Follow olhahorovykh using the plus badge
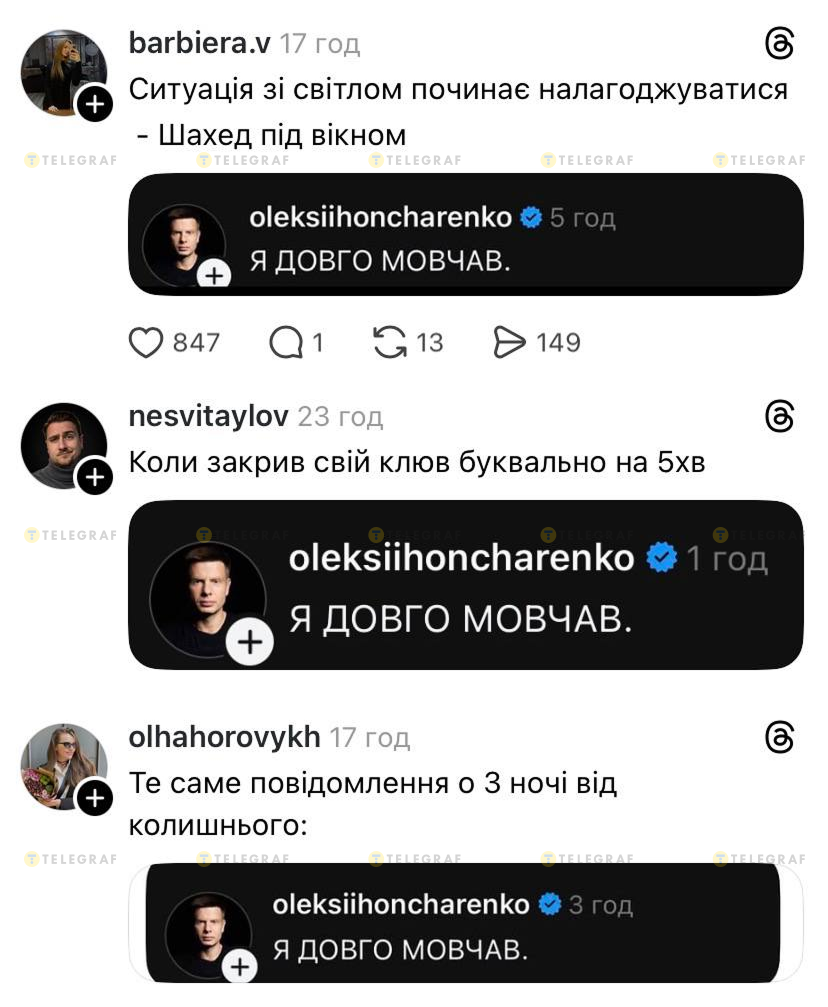 (x=95, y=798)
